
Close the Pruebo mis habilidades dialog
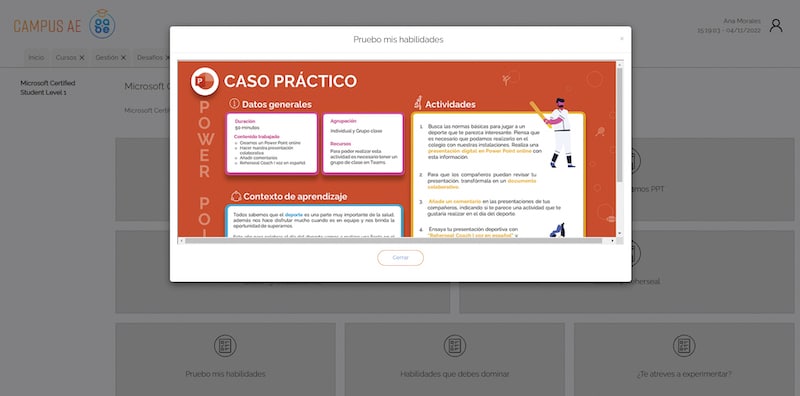click(x=621, y=39)
